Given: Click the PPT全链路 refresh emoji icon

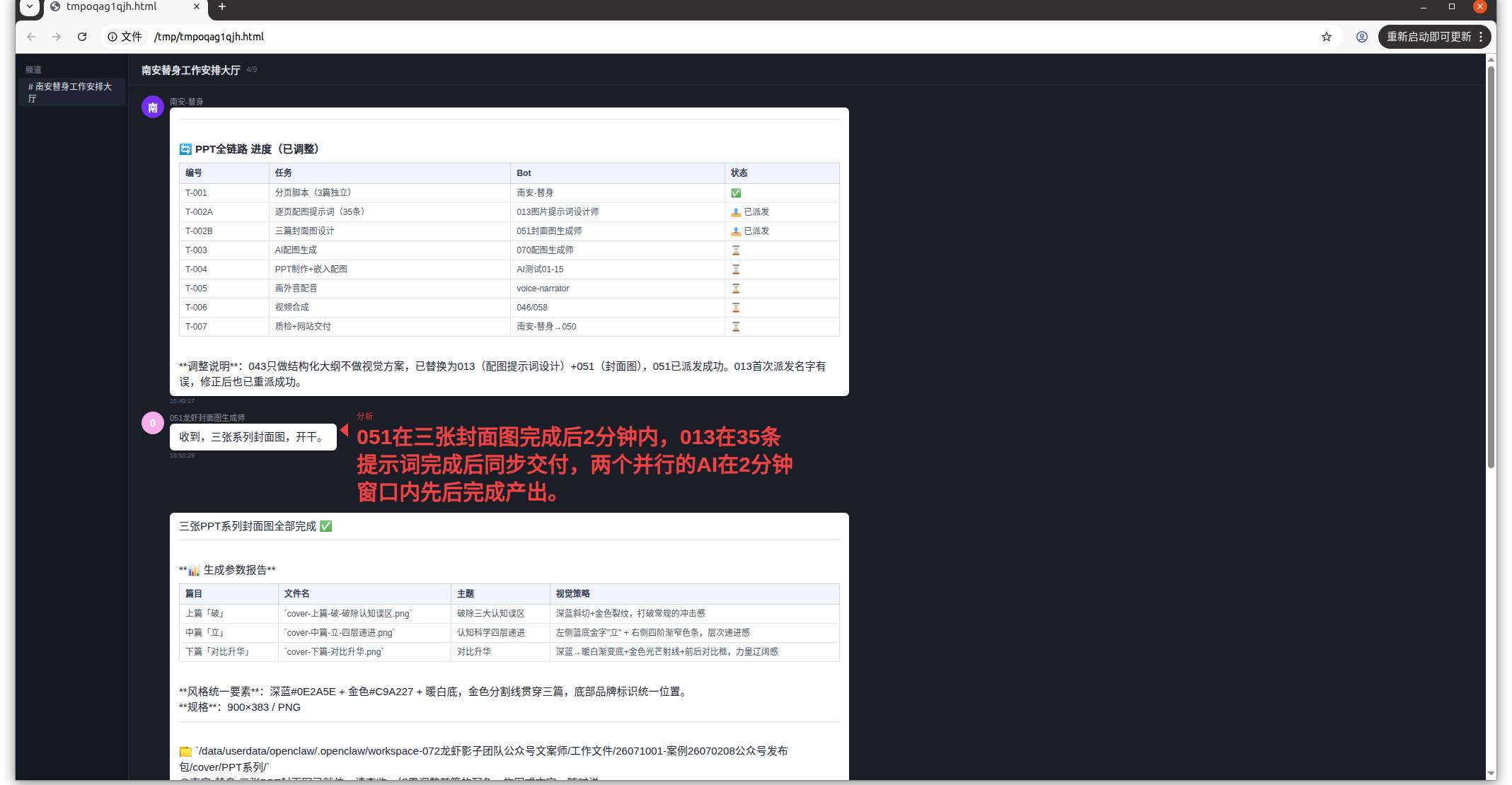Looking at the screenshot, I should (x=185, y=149).
